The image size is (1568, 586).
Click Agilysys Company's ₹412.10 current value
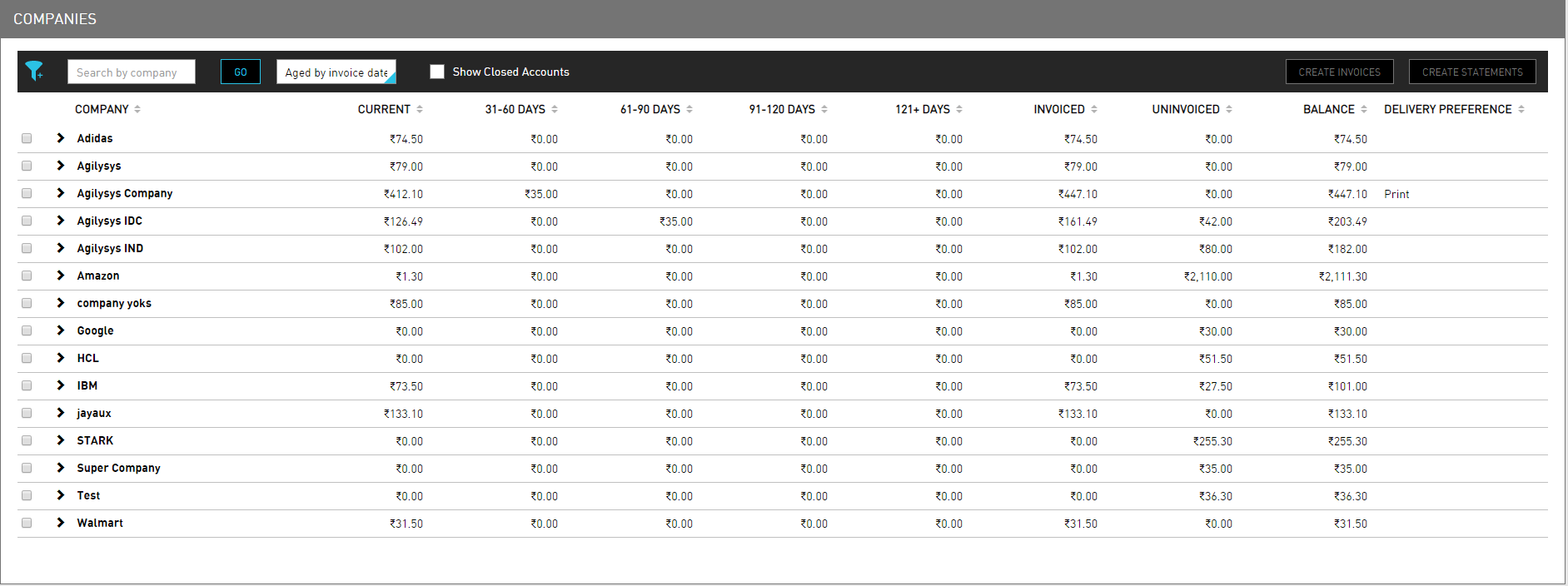403,194
